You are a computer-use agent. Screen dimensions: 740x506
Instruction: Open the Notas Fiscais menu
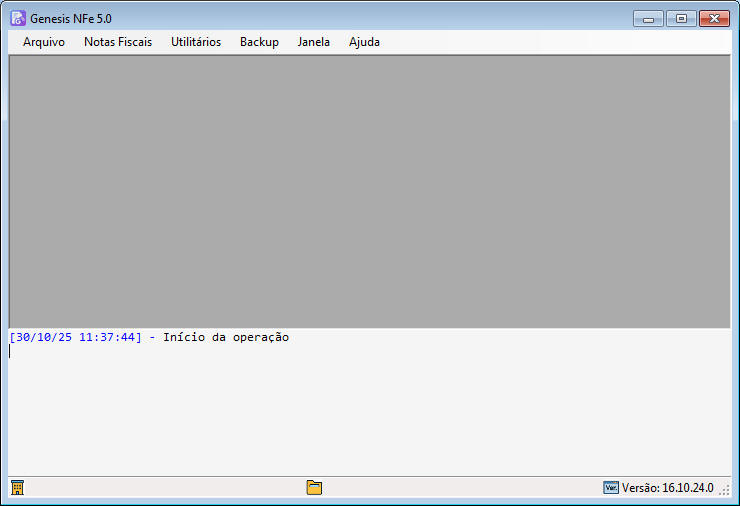pyautogui.click(x=118, y=42)
